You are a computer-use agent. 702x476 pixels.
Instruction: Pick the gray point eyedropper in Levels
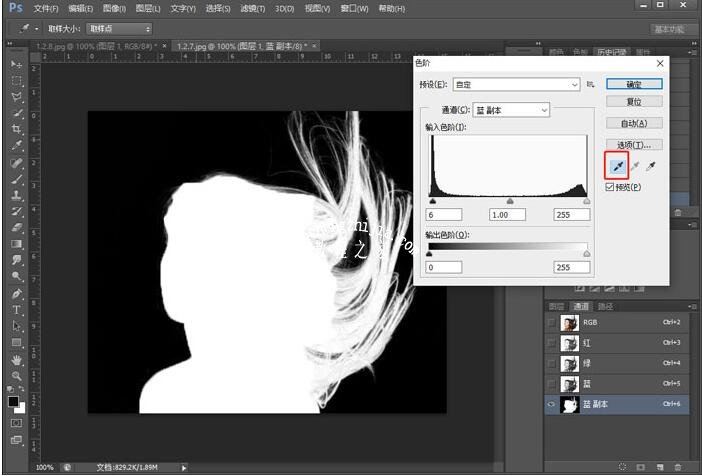[x=635, y=167]
